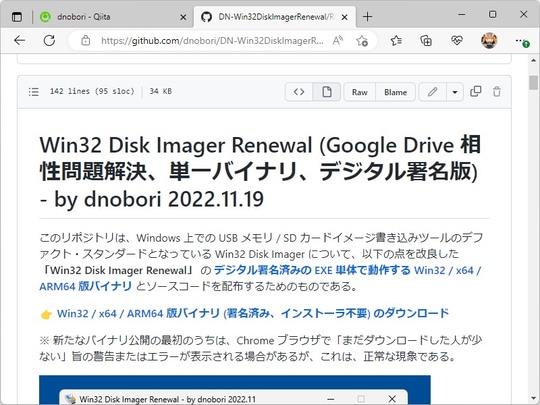
Task: Maximize the Edge browser window
Action: (x=492, y=14)
